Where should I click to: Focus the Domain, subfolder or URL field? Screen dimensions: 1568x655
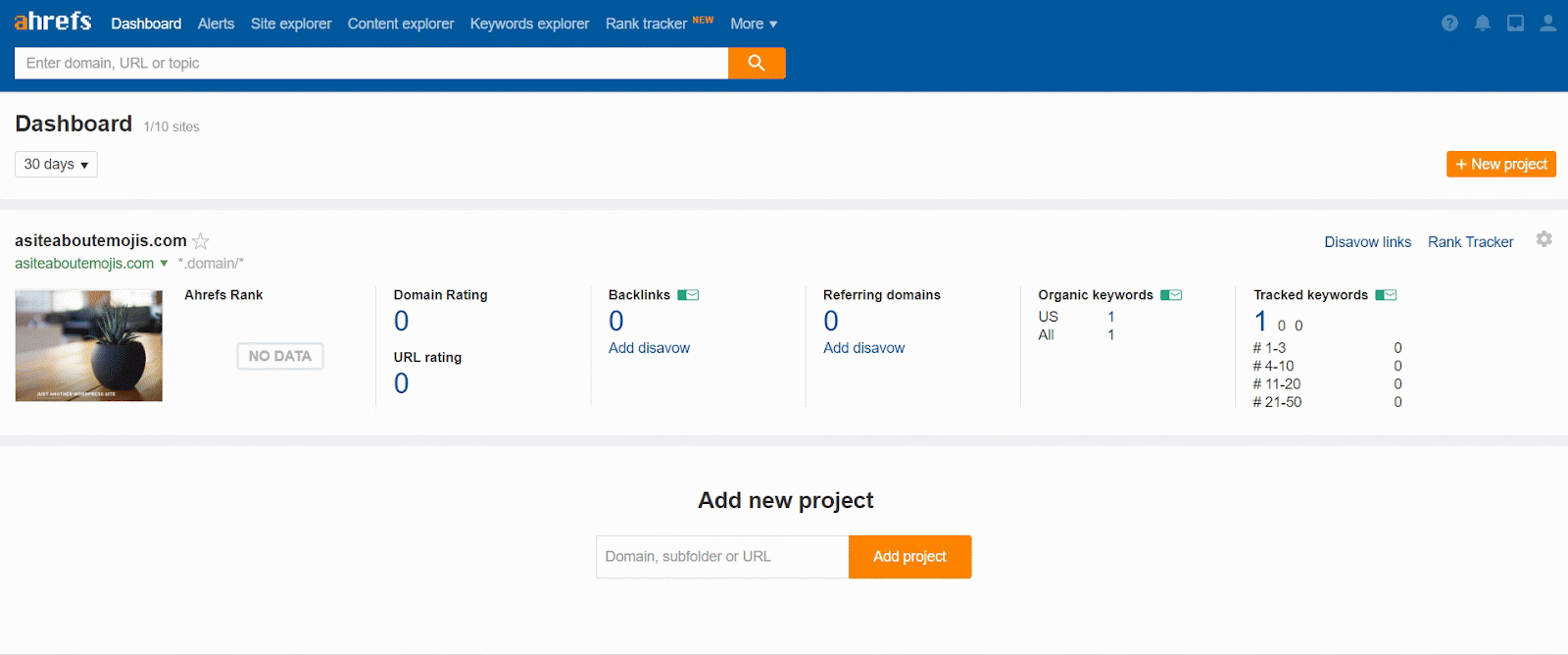(722, 557)
